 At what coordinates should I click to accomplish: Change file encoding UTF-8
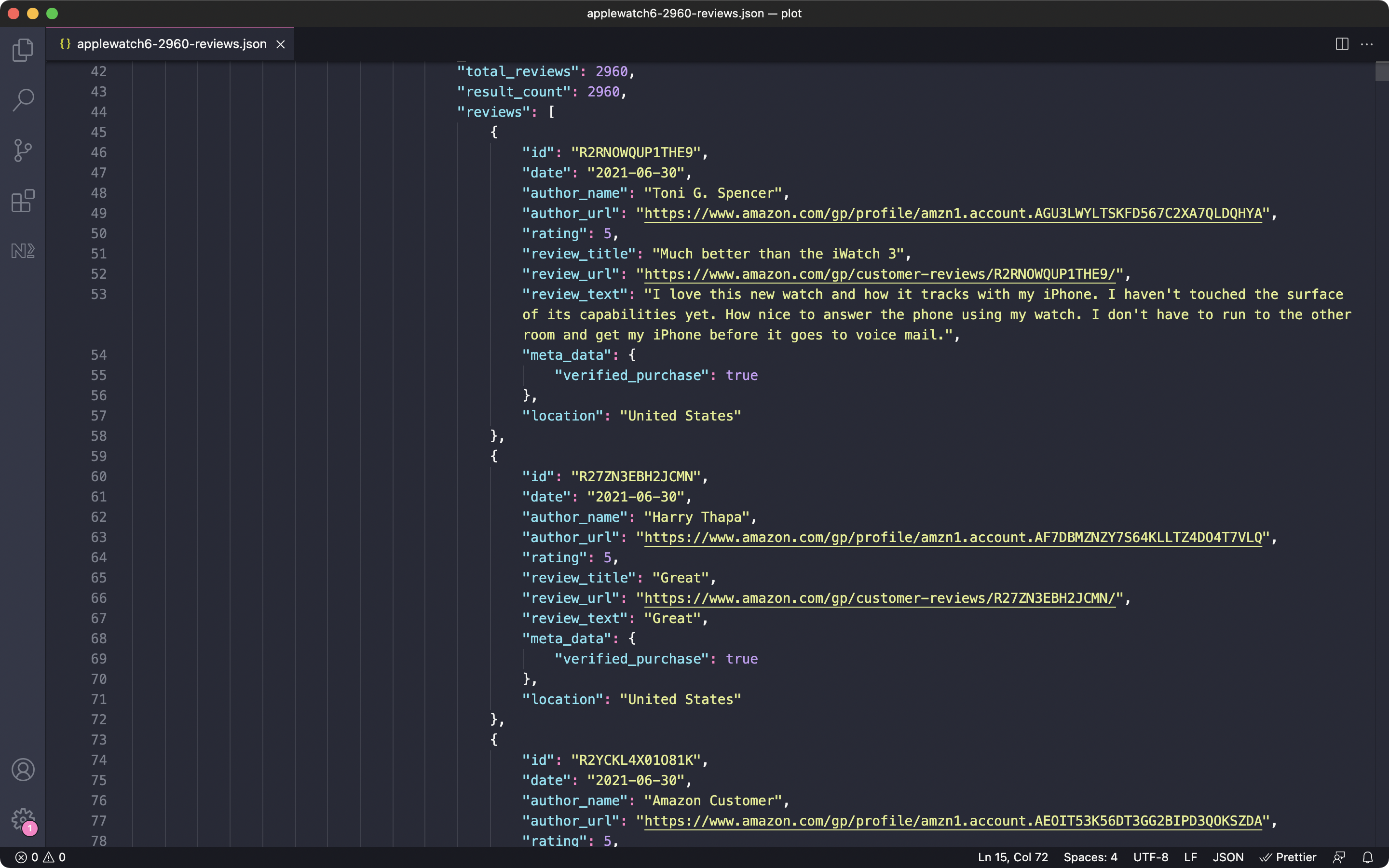tap(1151, 857)
